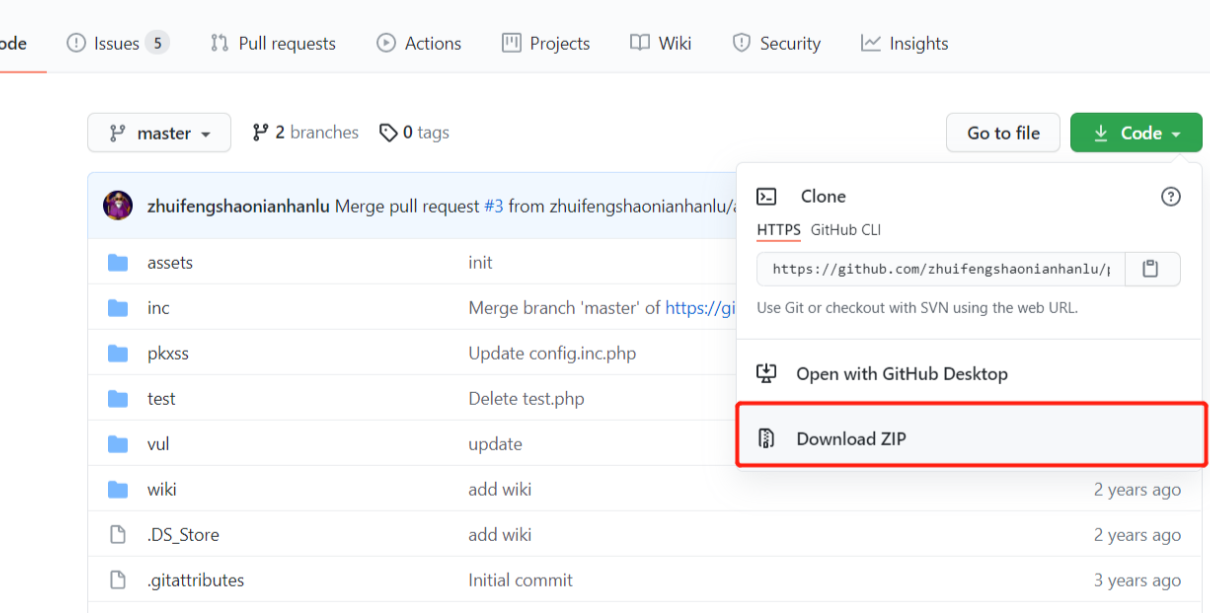Screen dimensions: 1210x613
Task: Go to the Wiki tab
Action: coord(661,43)
